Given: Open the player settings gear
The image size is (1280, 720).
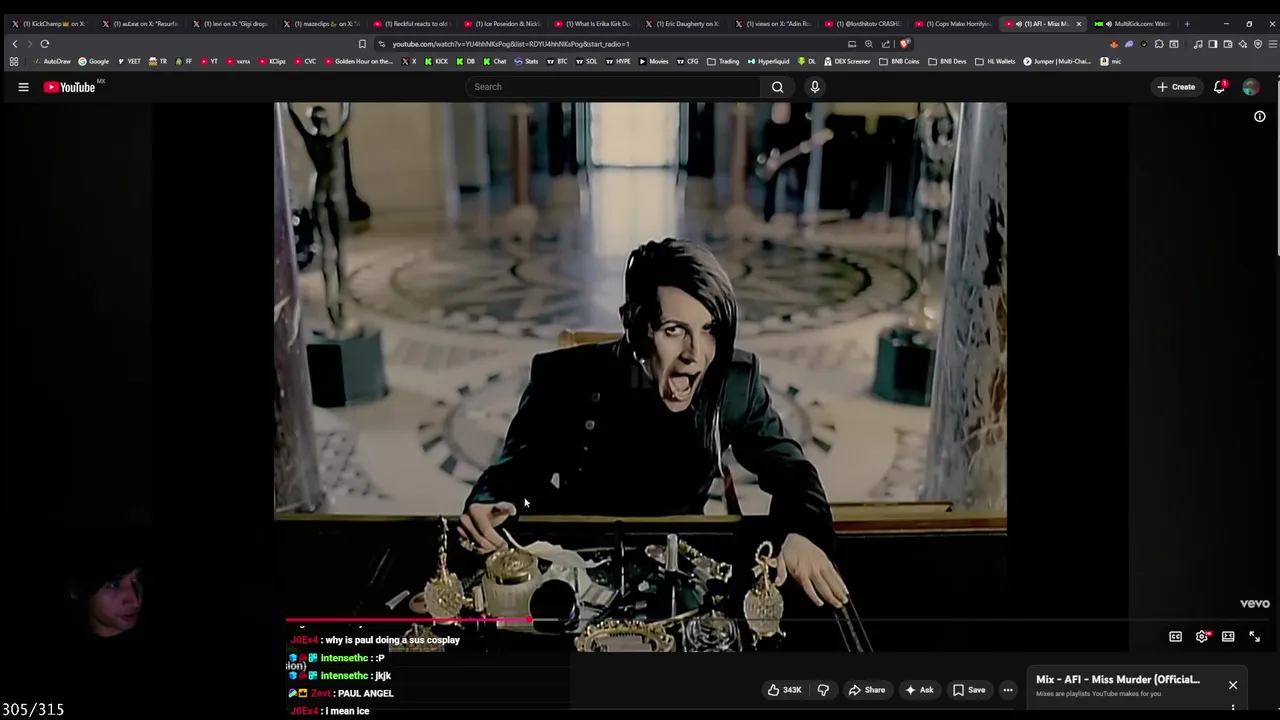Looking at the screenshot, I should 1203,637.
